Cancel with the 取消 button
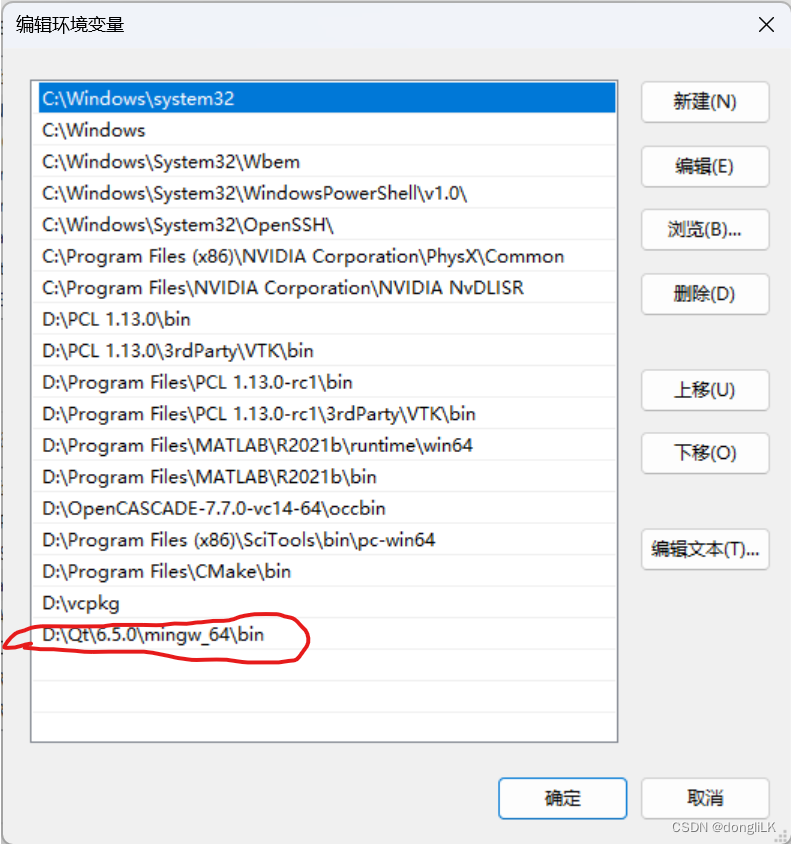The image size is (791, 844). [x=705, y=798]
